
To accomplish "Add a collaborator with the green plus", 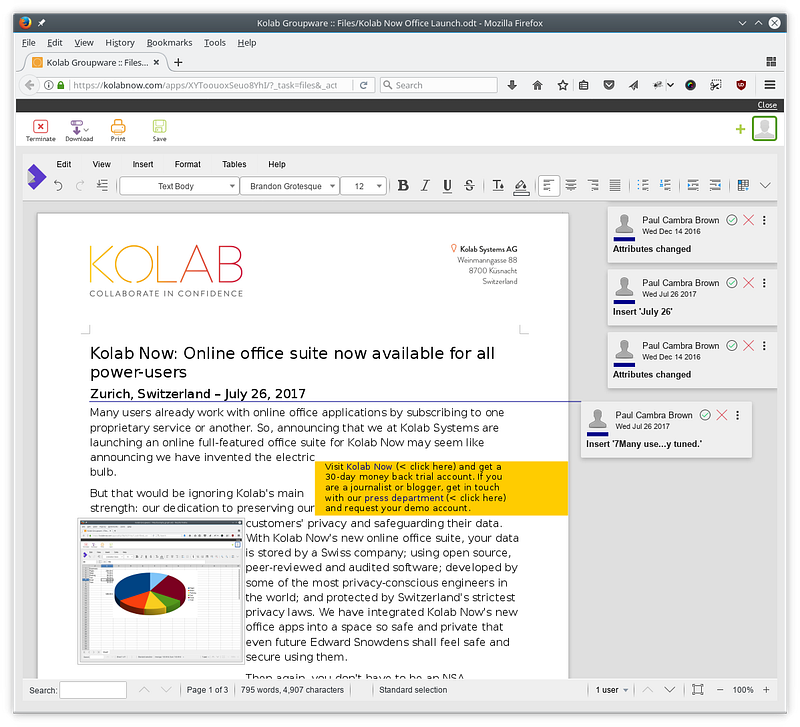I will pyautogui.click(x=740, y=129).
